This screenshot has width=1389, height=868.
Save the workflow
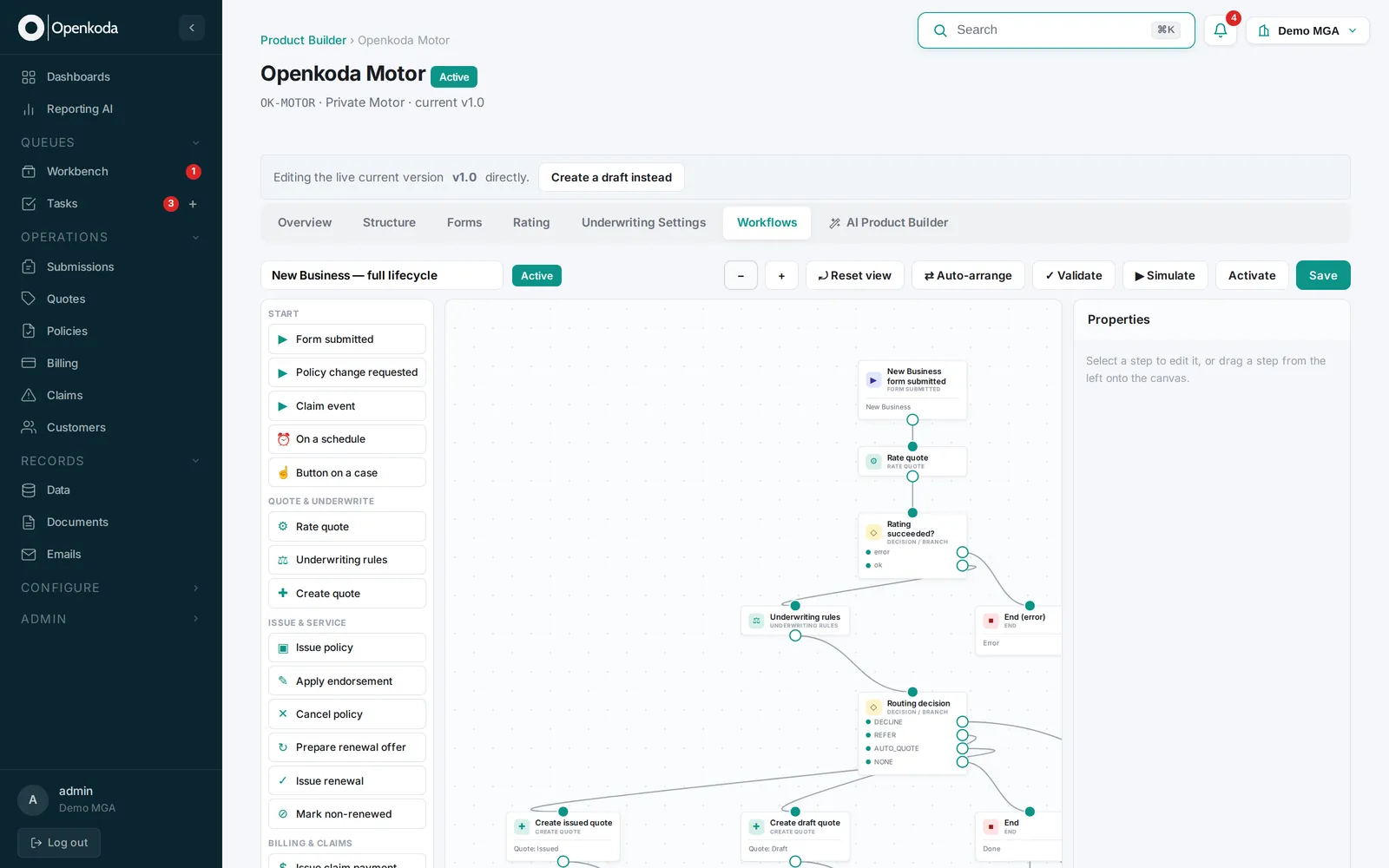click(x=1323, y=276)
